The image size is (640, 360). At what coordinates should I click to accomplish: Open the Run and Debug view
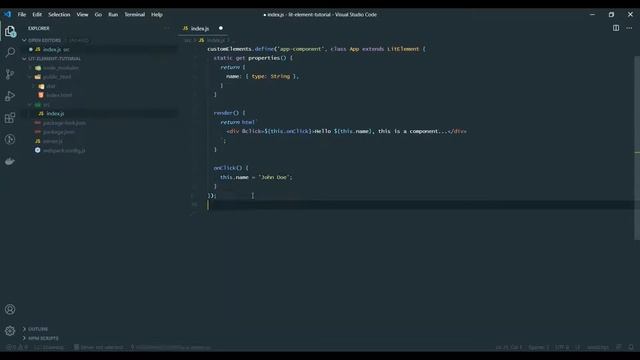[10, 96]
